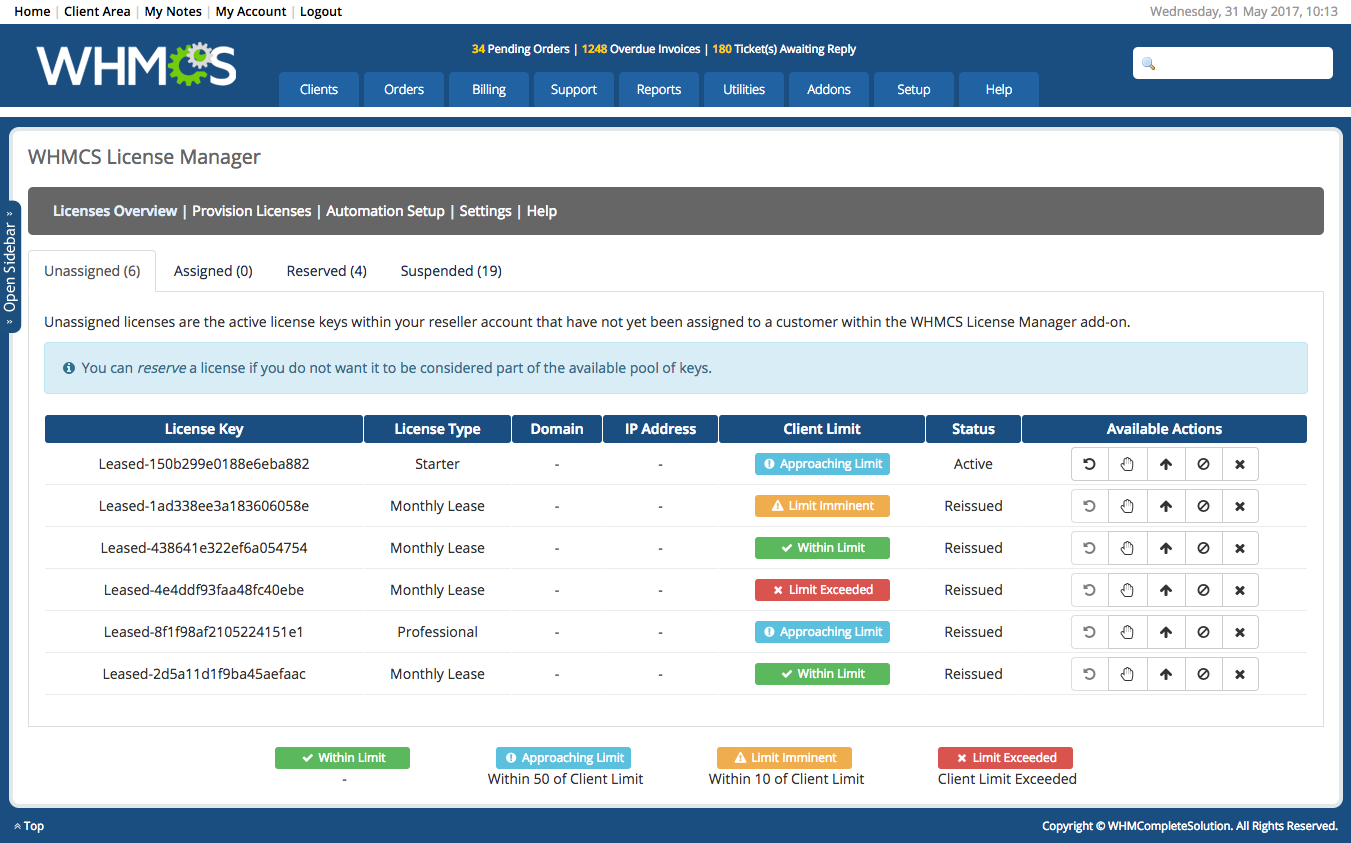The image size is (1351, 843).
Task: Reserve license Leased-438641e322ef6a054754 with hand icon
Action: (x=1128, y=548)
